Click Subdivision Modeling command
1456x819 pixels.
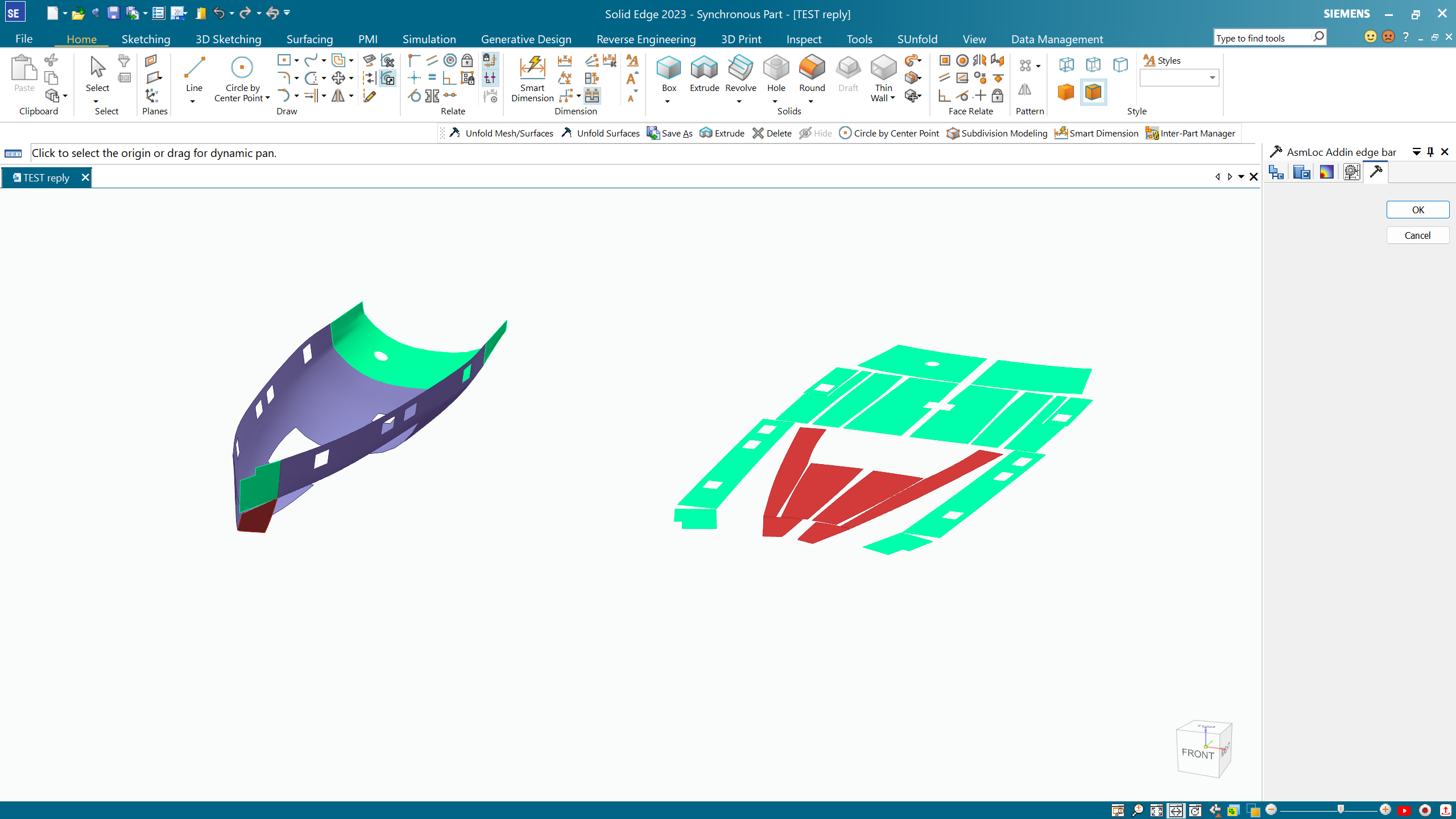point(997,133)
